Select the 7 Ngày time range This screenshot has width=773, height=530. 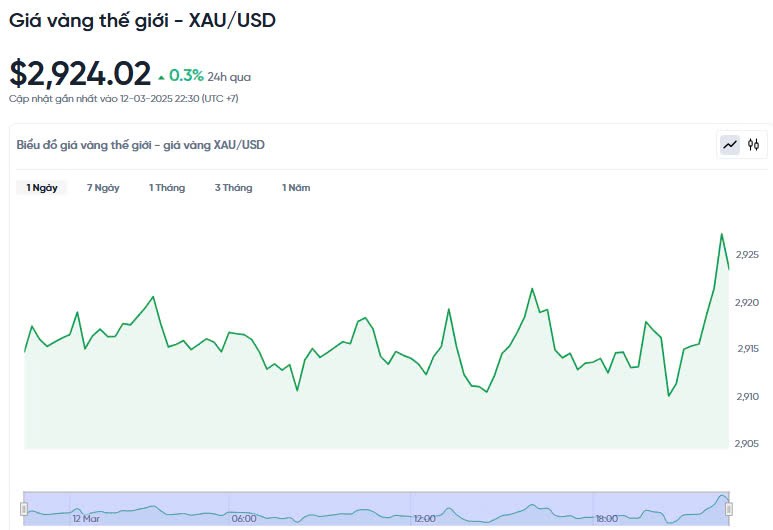(103, 188)
